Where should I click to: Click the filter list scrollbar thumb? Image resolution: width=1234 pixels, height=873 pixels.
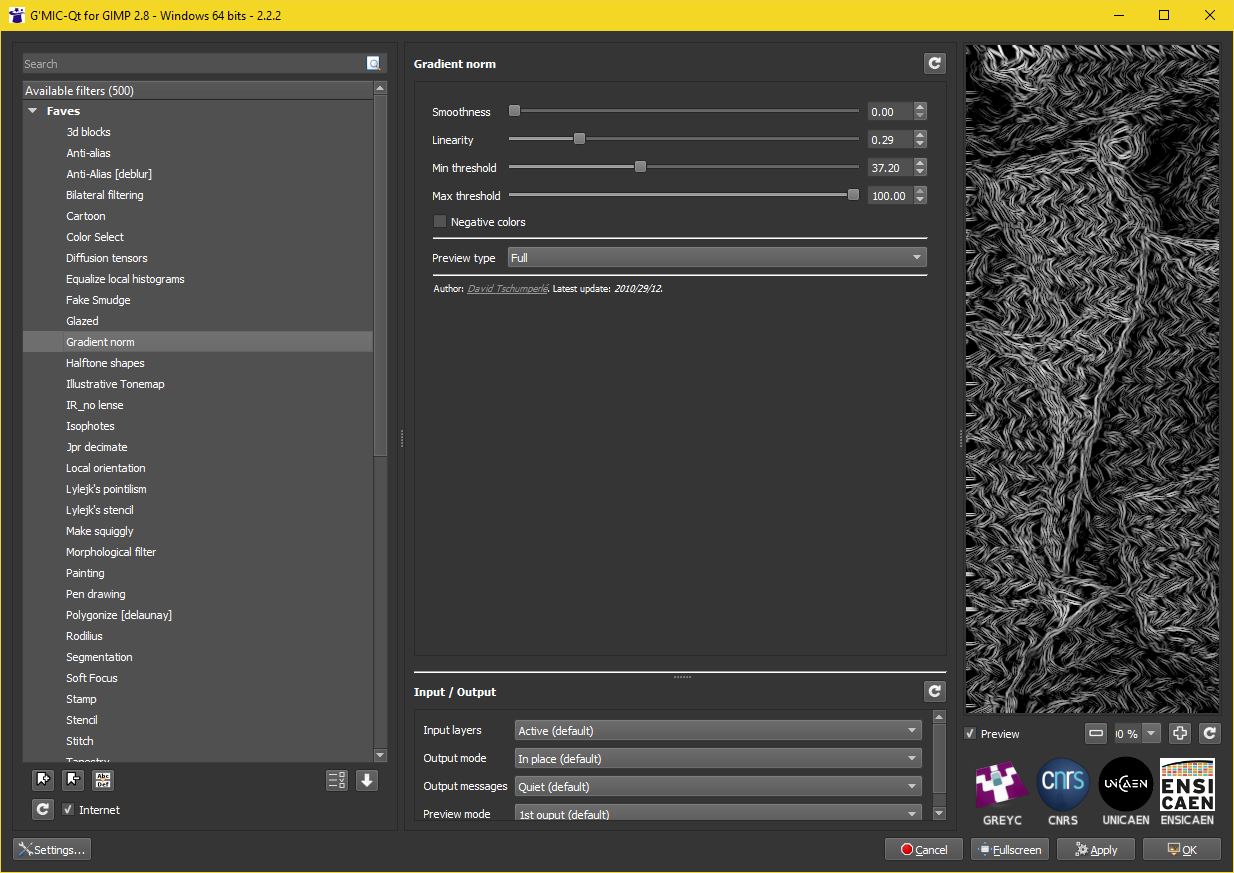pyautogui.click(x=380, y=276)
